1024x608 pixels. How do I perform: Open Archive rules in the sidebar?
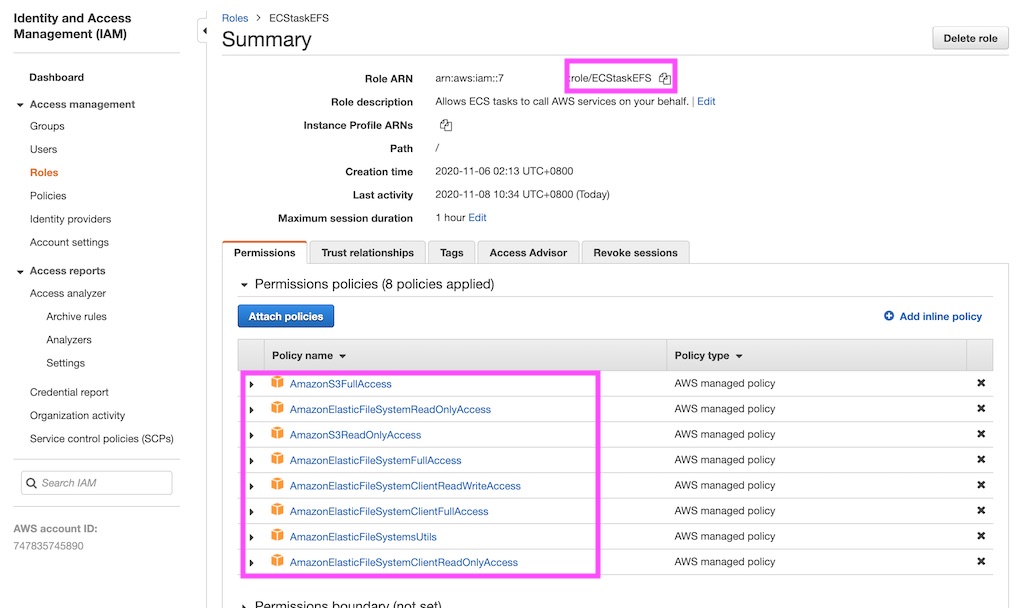[76, 317]
